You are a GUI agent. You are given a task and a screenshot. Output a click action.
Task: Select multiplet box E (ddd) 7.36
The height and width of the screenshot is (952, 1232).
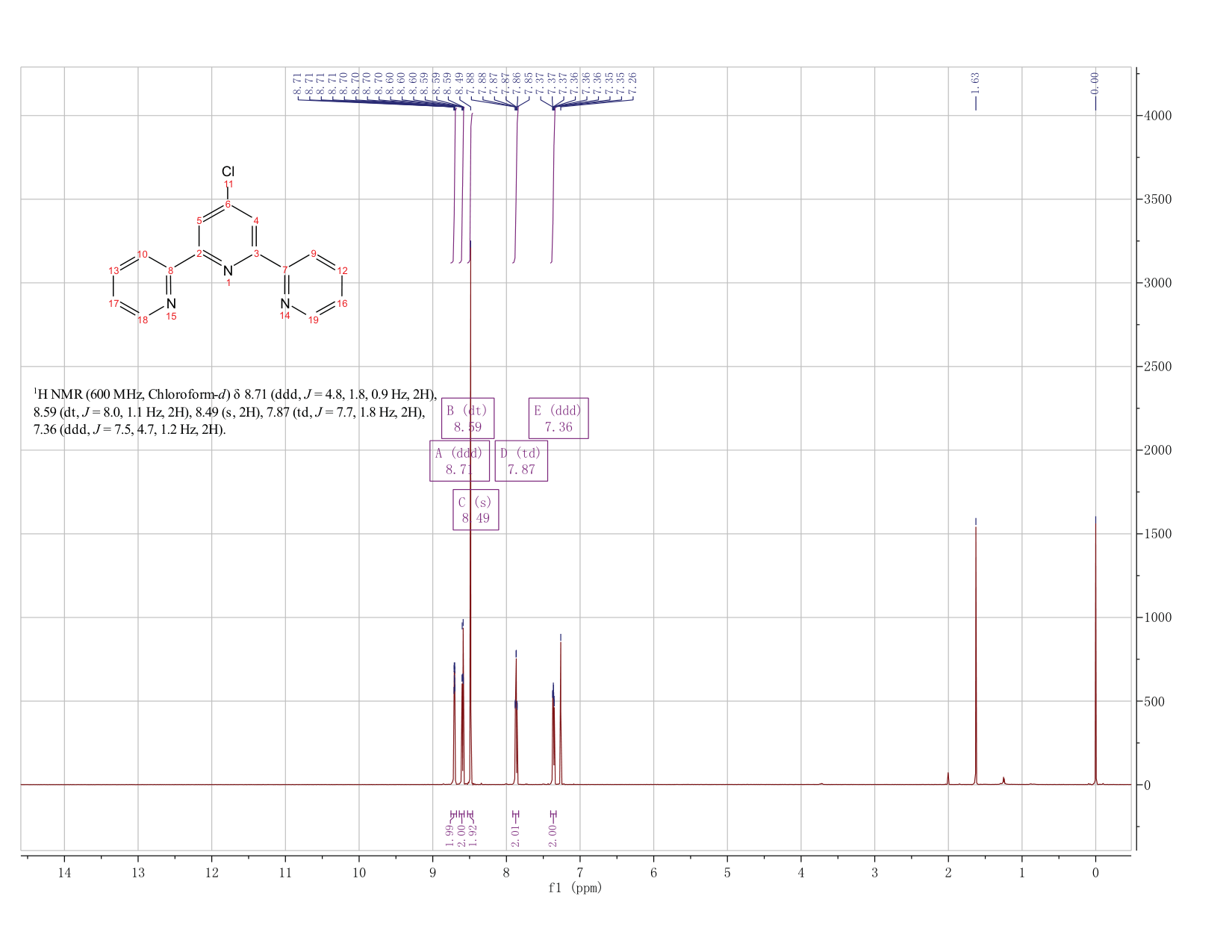coord(559,418)
